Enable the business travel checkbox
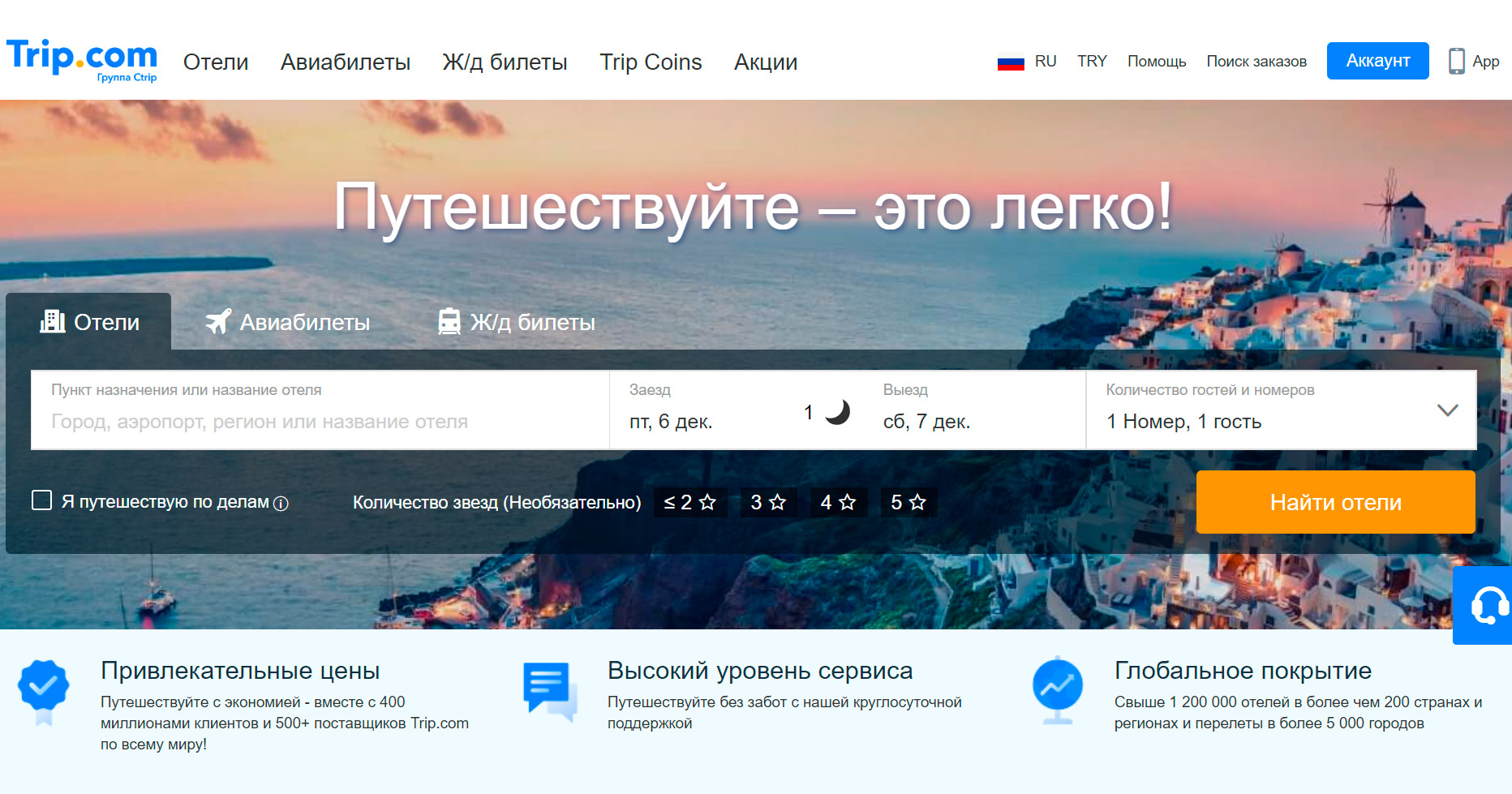This screenshot has width=1512, height=794. point(41,500)
